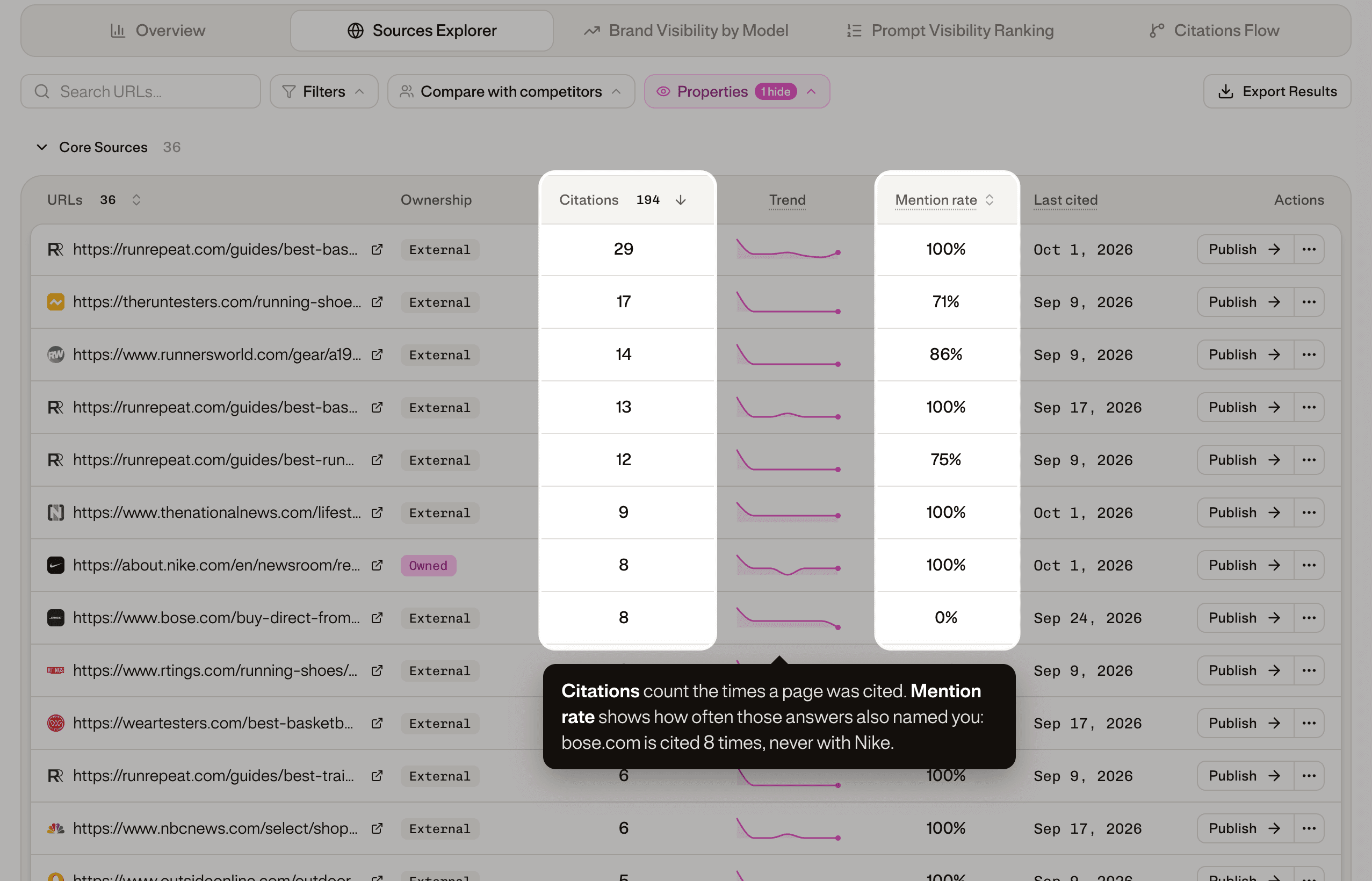Select the Sources Explorer tab

click(422, 30)
